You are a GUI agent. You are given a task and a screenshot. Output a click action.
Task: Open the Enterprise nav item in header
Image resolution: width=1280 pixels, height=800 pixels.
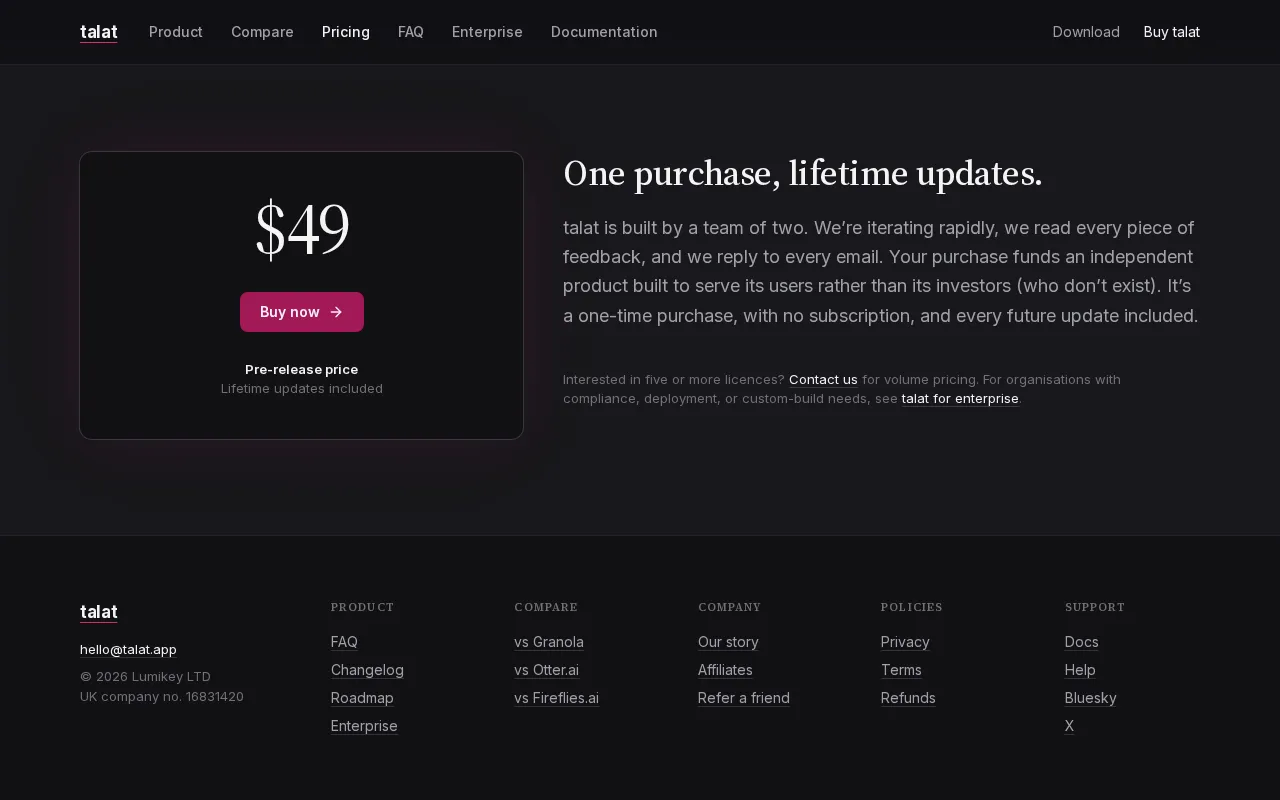(x=487, y=32)
